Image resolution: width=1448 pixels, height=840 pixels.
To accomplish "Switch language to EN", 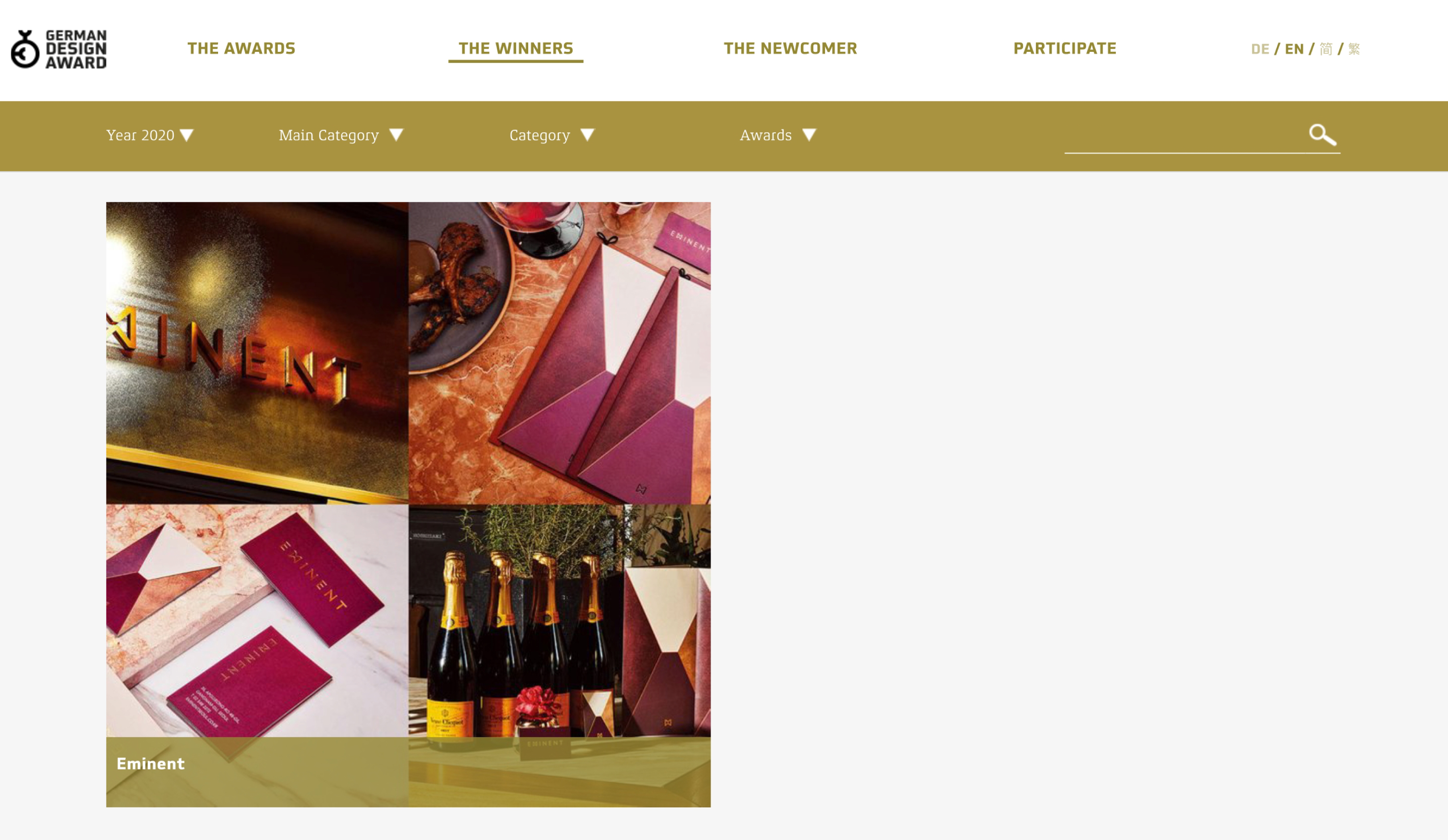I will (x=1294, y=49).
